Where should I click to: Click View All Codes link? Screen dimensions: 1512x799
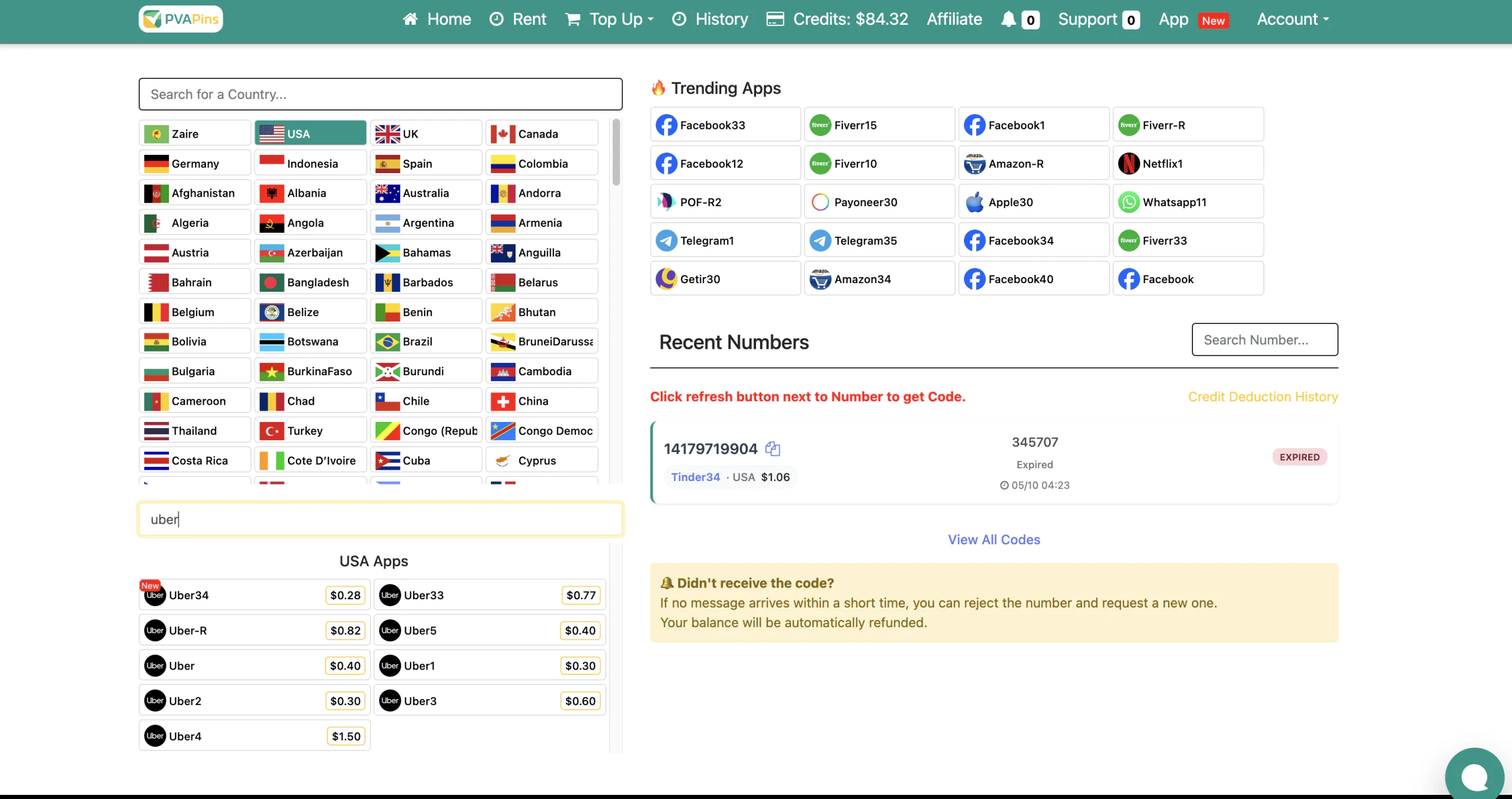click(993, 540)
